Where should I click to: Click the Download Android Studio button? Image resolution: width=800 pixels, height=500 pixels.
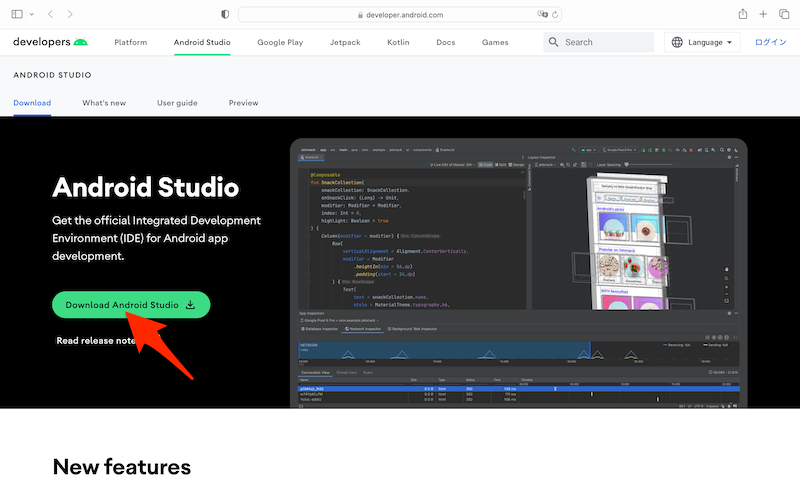[131, 305]
